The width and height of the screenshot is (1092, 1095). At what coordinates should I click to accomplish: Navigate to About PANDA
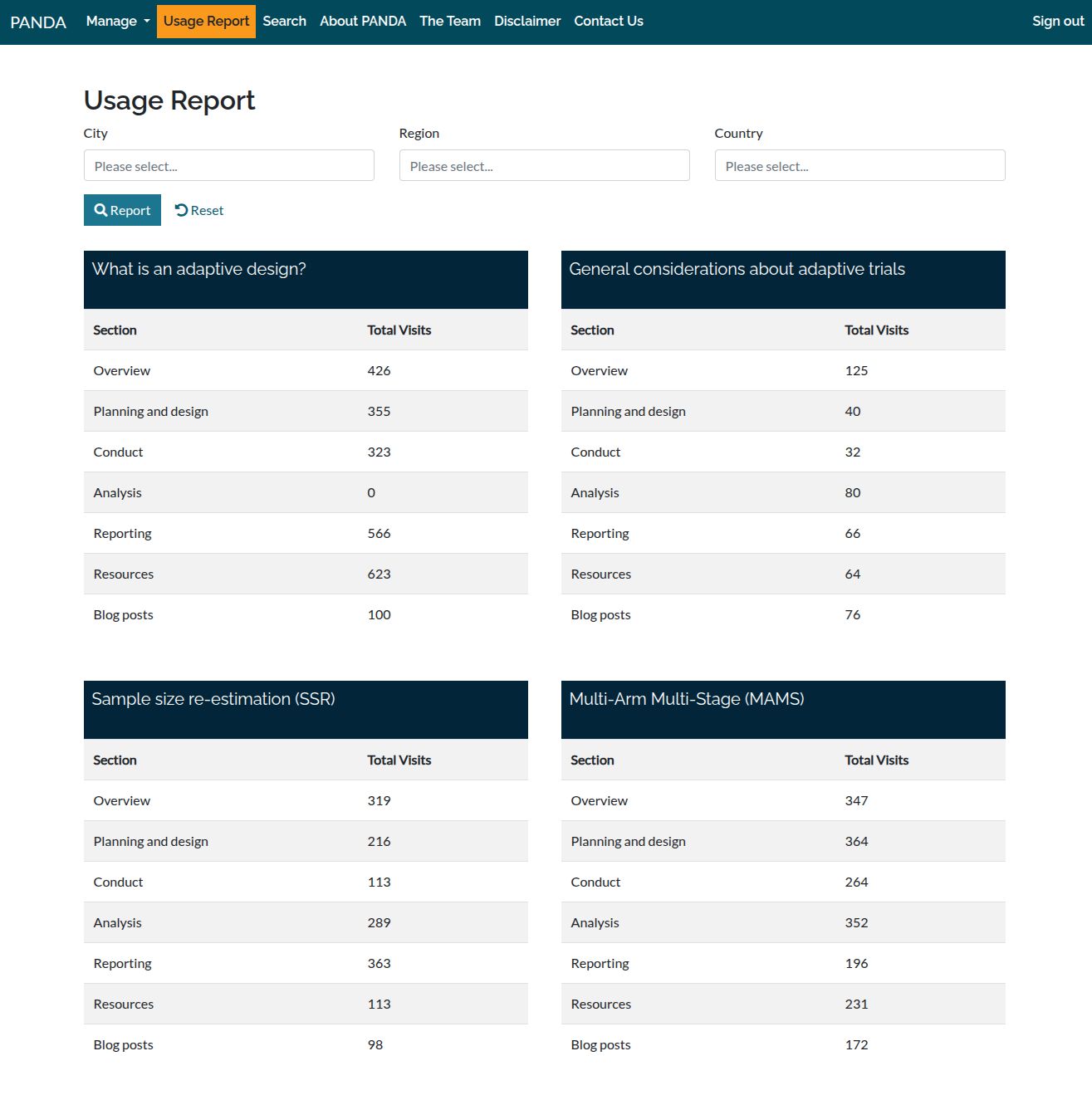coord(363,21)
